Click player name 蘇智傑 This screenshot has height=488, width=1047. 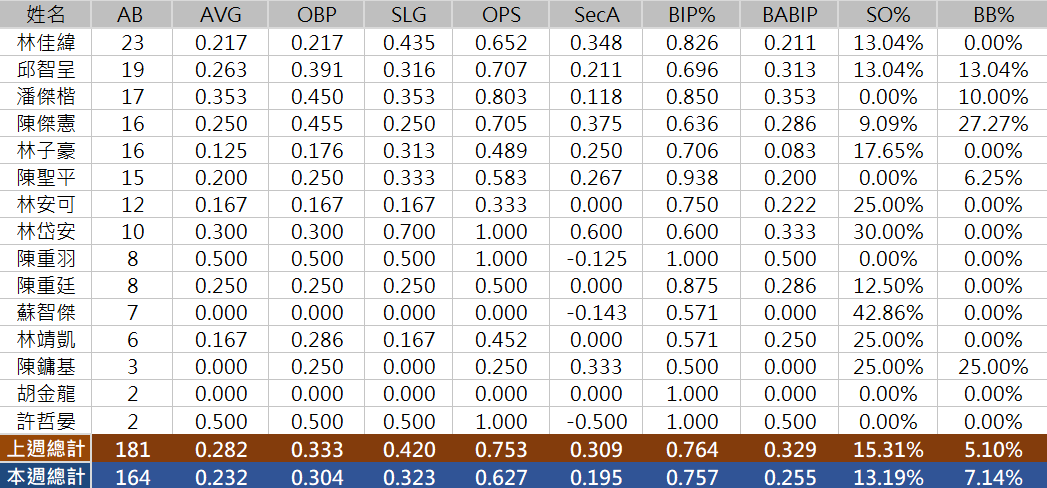tap(45, 312)
